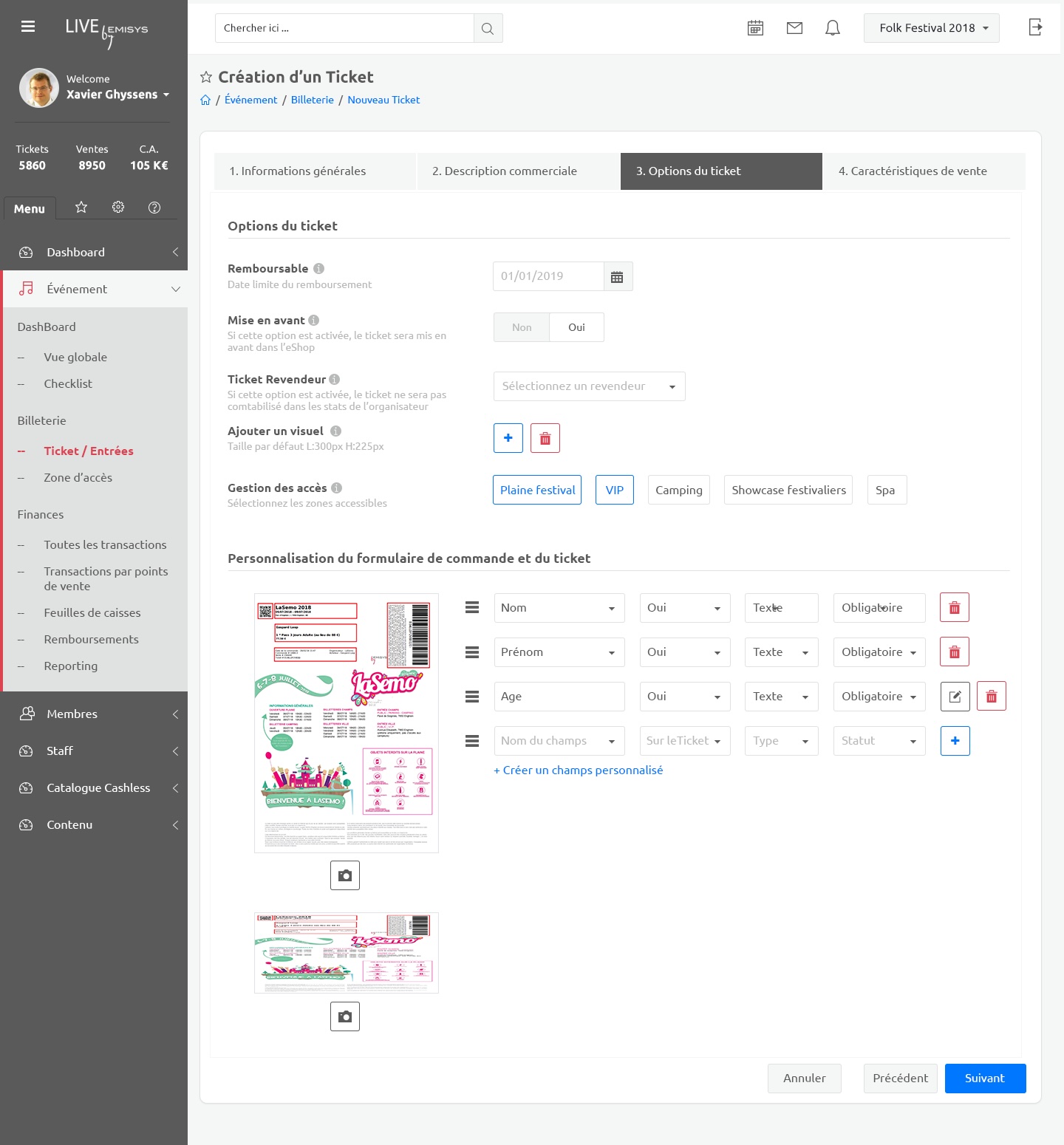Click the info icon next to Gestion des accès
The width and height of the screenshot is (1064, 1145).
336,488
